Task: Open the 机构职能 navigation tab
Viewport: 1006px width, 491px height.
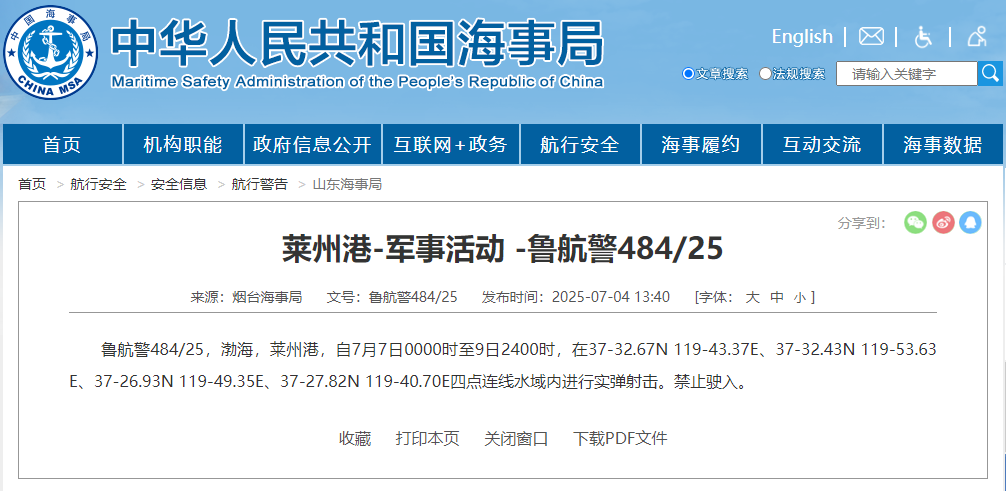Action: [x=183, y=144]
